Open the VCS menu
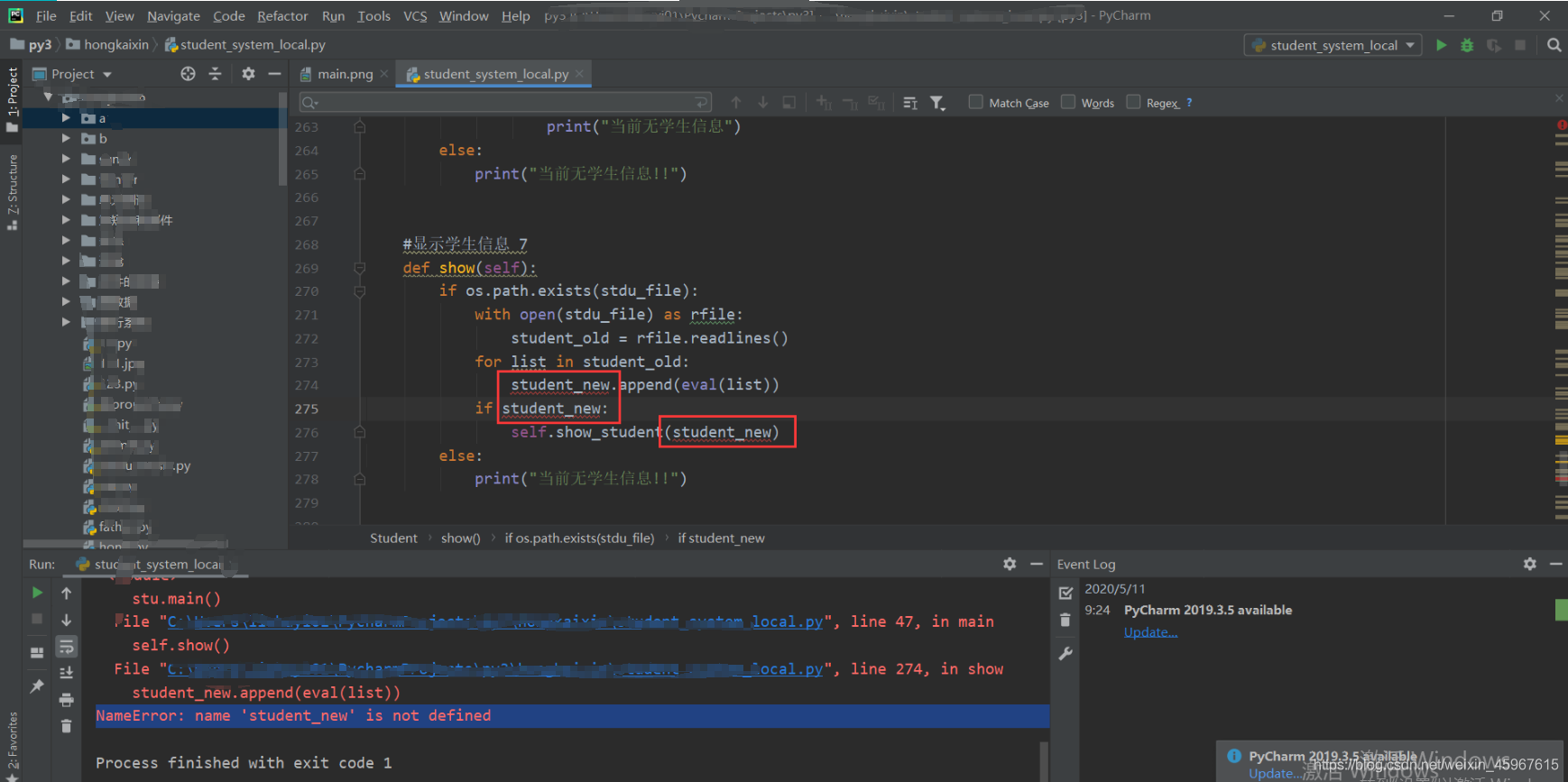 click(x=415, y=15)
